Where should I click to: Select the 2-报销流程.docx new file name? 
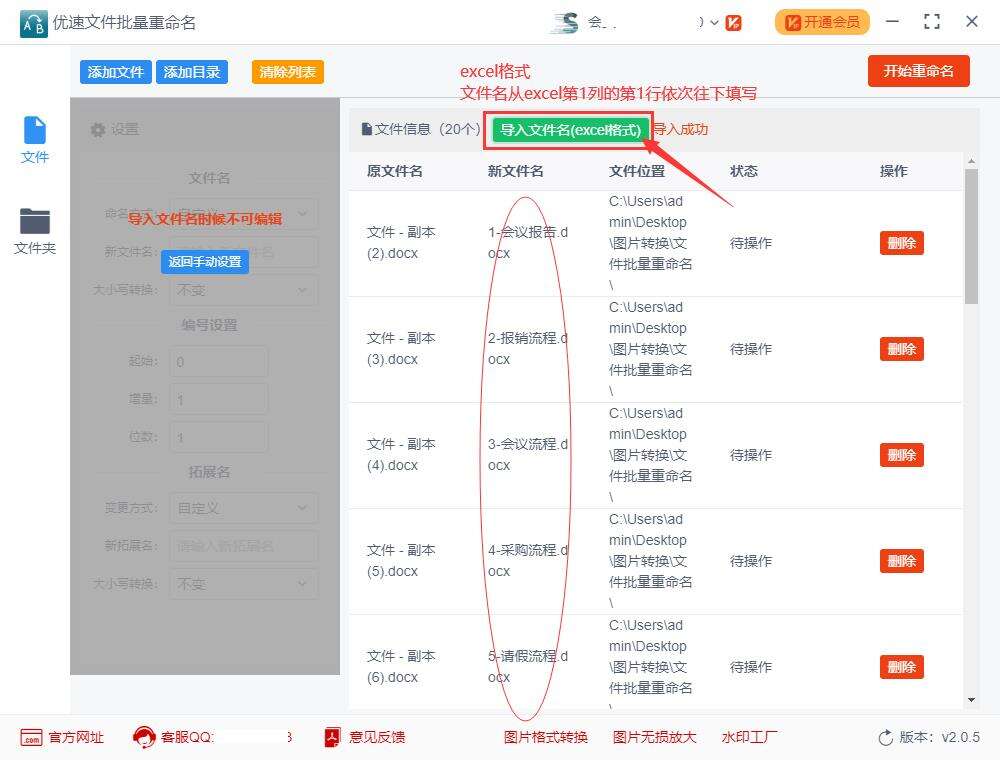[528, 349]
